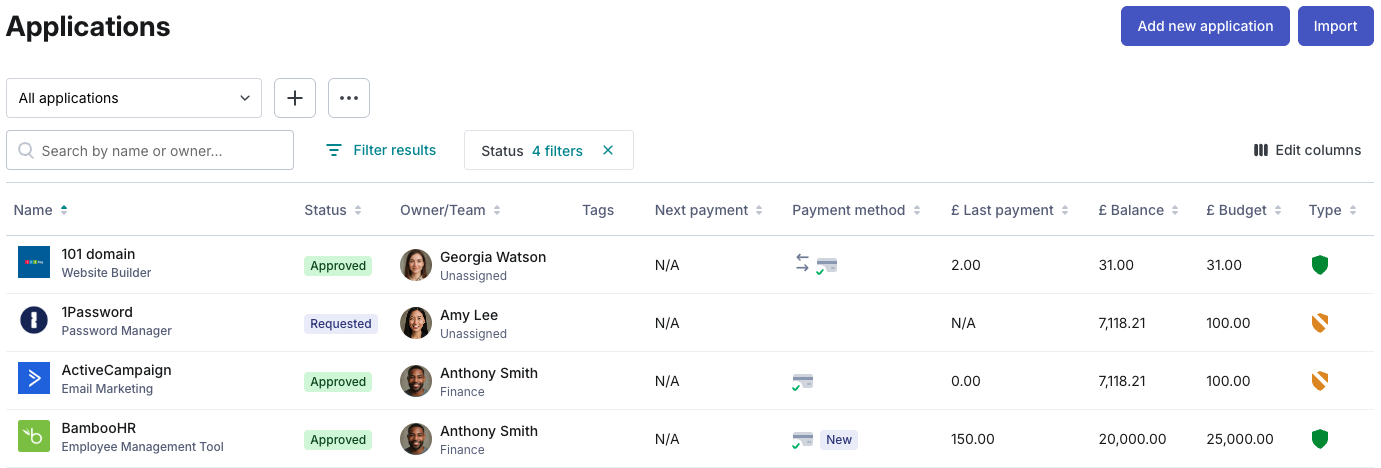Click the Email Marketing subtitle

pyautogui.click(x=108, y=389)
